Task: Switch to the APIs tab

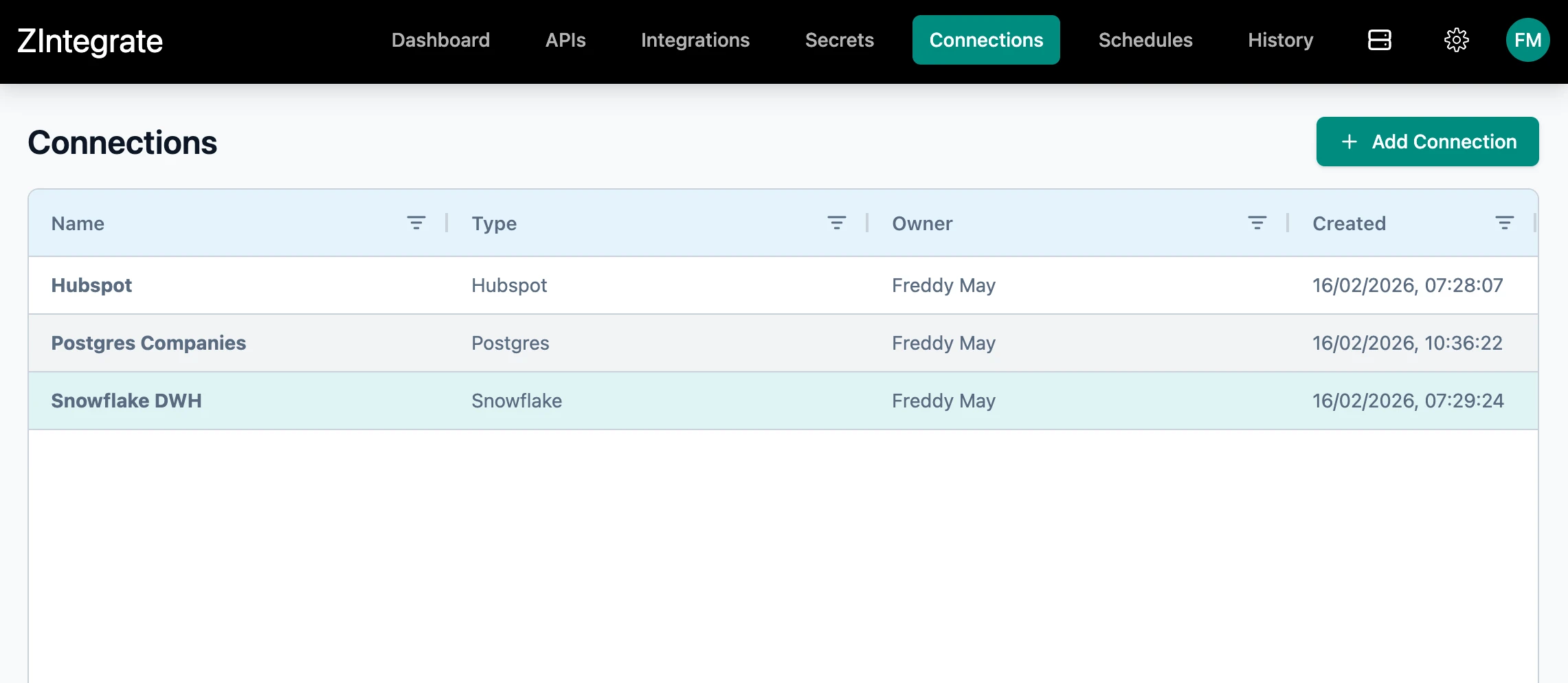Action: pyautogui.click(x=565, y=40)
